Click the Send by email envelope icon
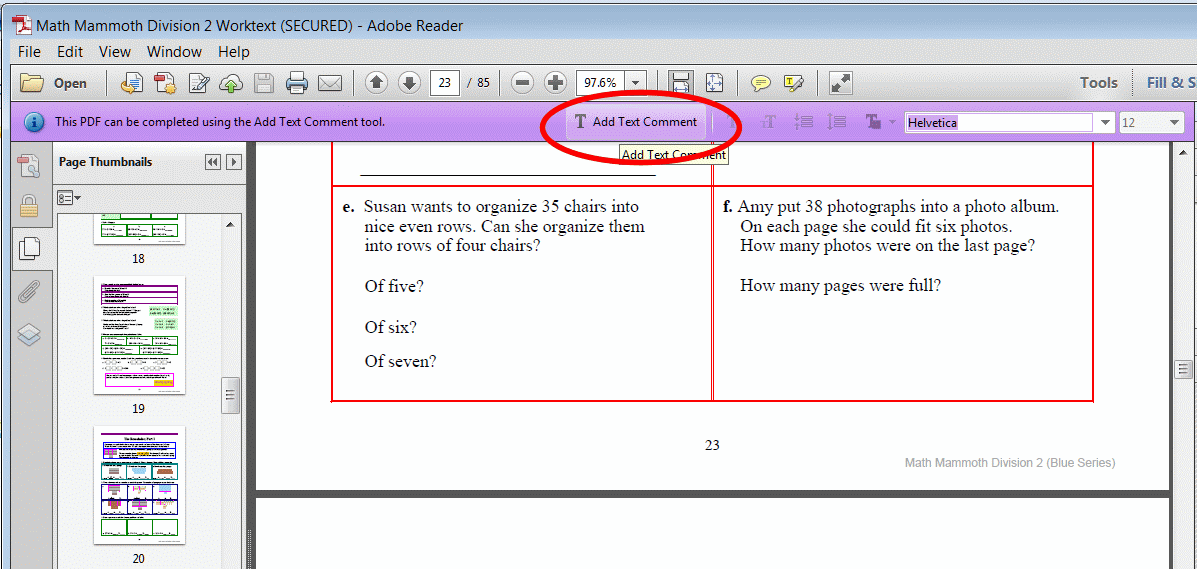The image size is (1197, 569). pos(330,83)
